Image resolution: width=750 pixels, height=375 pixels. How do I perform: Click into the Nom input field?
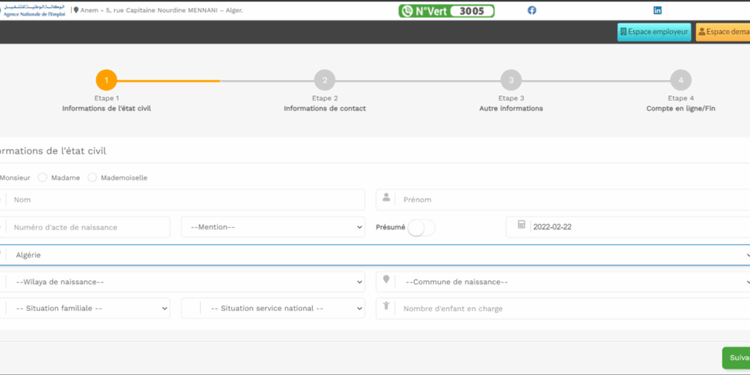point(182,200)
